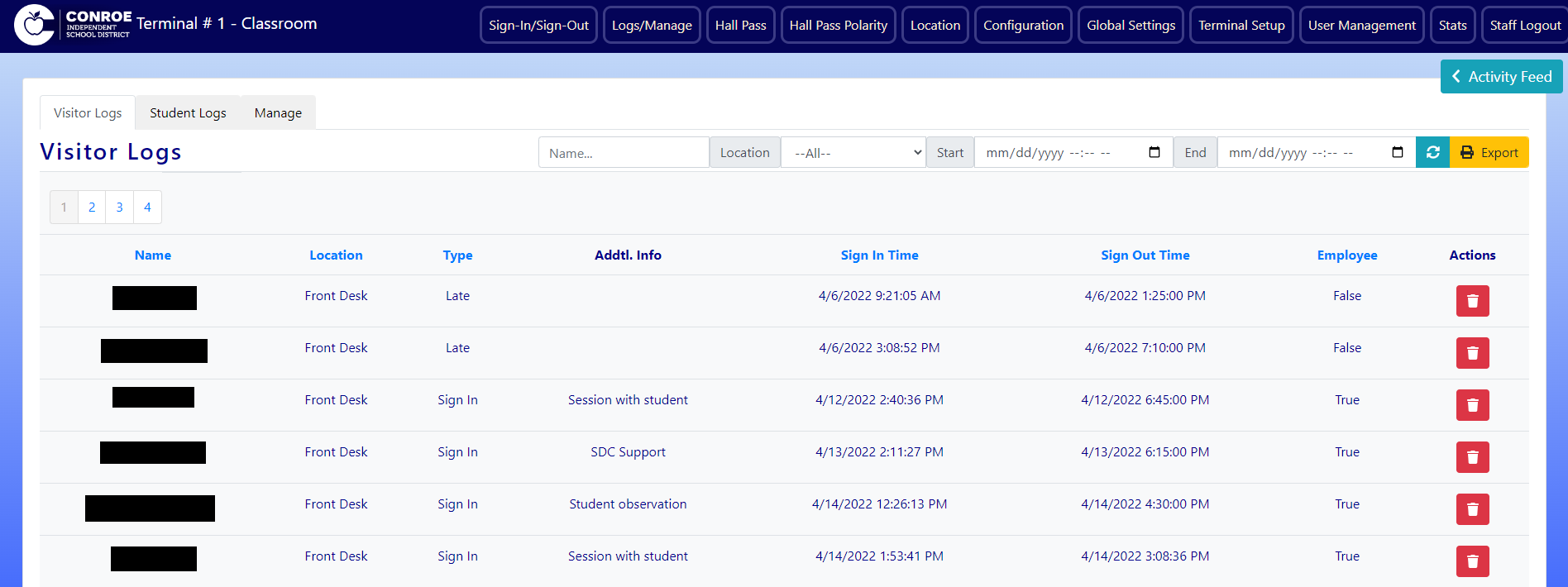
Task: Click trash icon for 4/6/2022 3:08:52 PM entry
Action: 1472,353
